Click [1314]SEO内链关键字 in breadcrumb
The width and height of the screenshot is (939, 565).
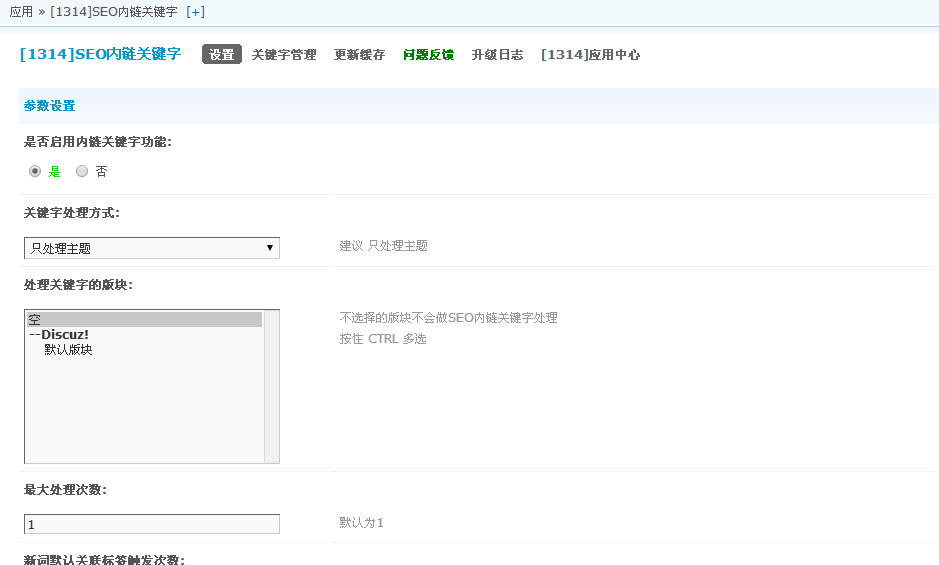pyautogui.click(x=114, y=12)
